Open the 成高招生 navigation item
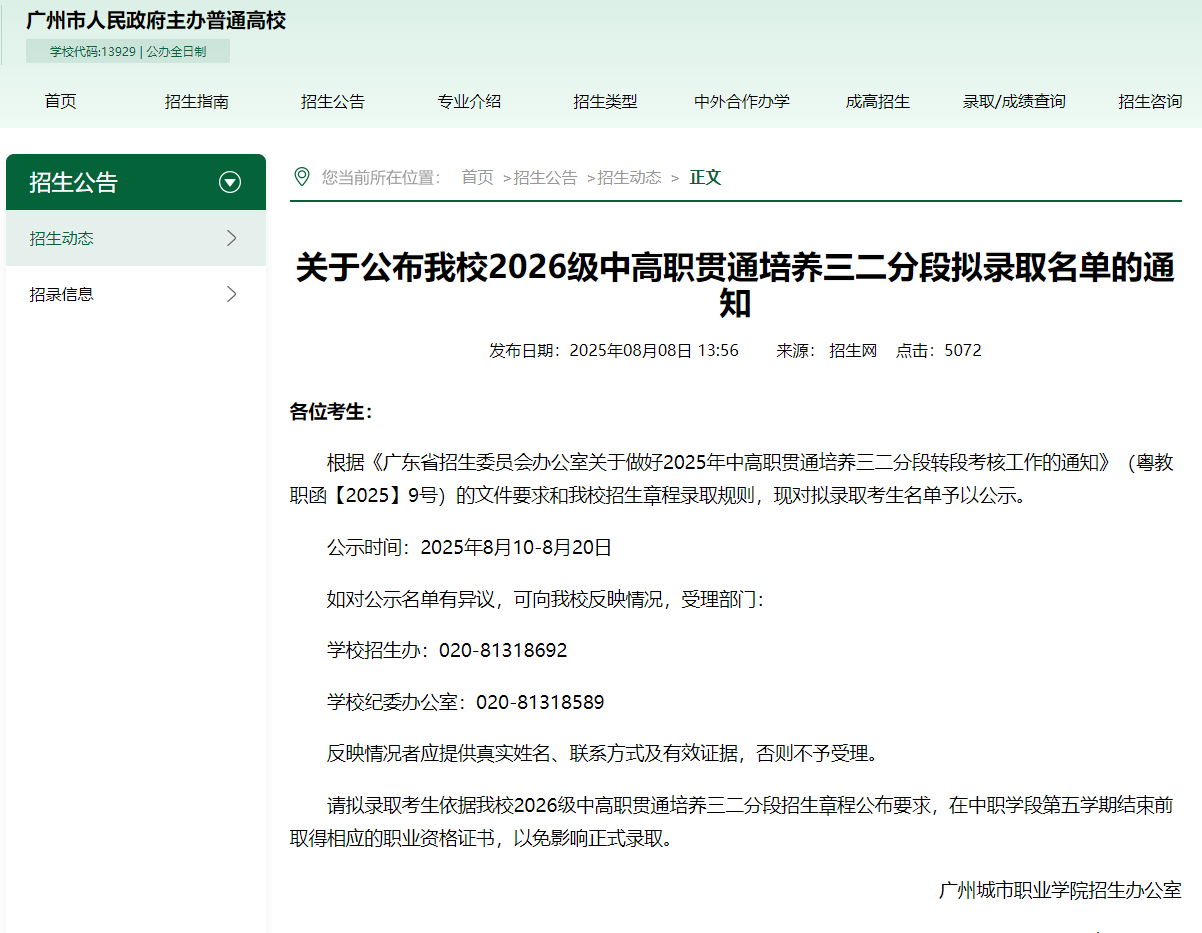Viewport: 1202px width, 933px height. pos(878,101)
